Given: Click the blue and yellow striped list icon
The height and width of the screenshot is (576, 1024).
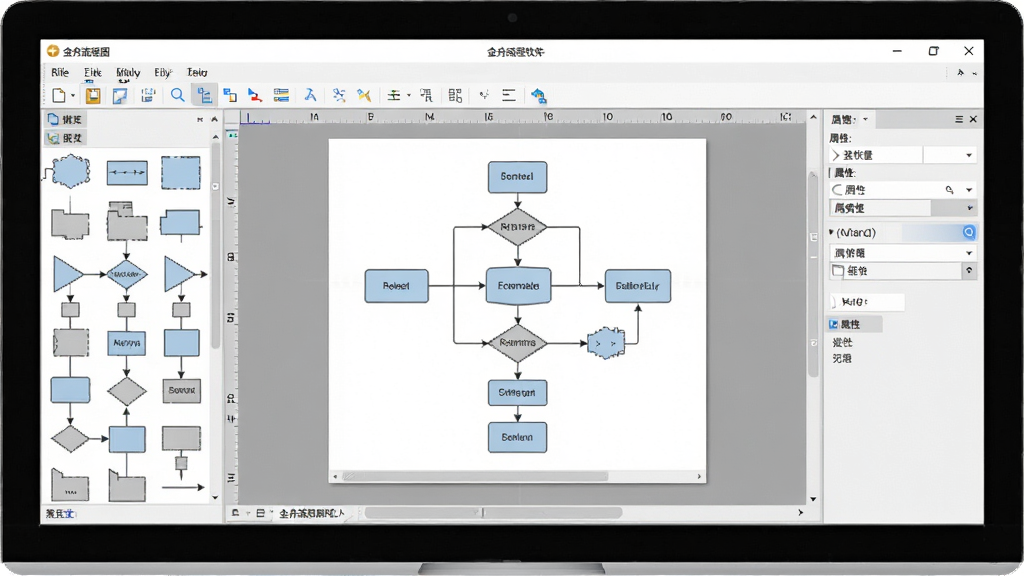Looking at the screenshot, I should pyautogui.click(x=281, y=95).
